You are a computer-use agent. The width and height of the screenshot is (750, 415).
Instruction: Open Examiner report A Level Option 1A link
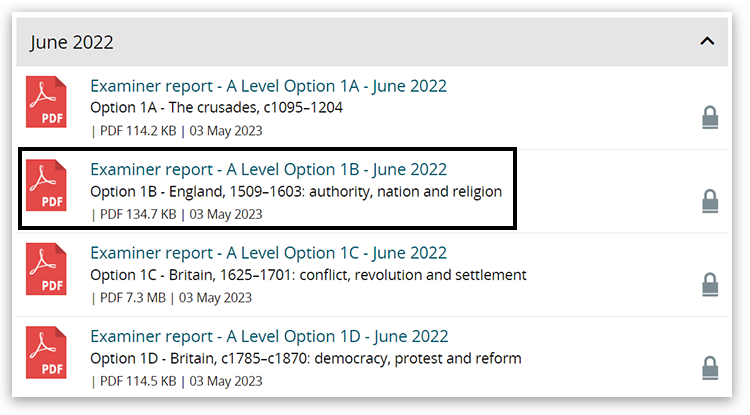click(268, 86)
